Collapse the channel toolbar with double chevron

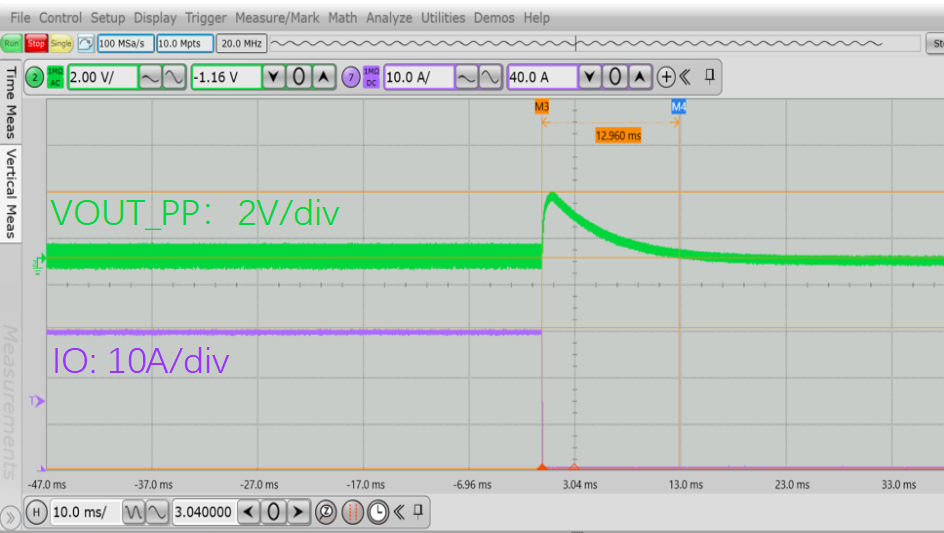[x=686, y=78]
